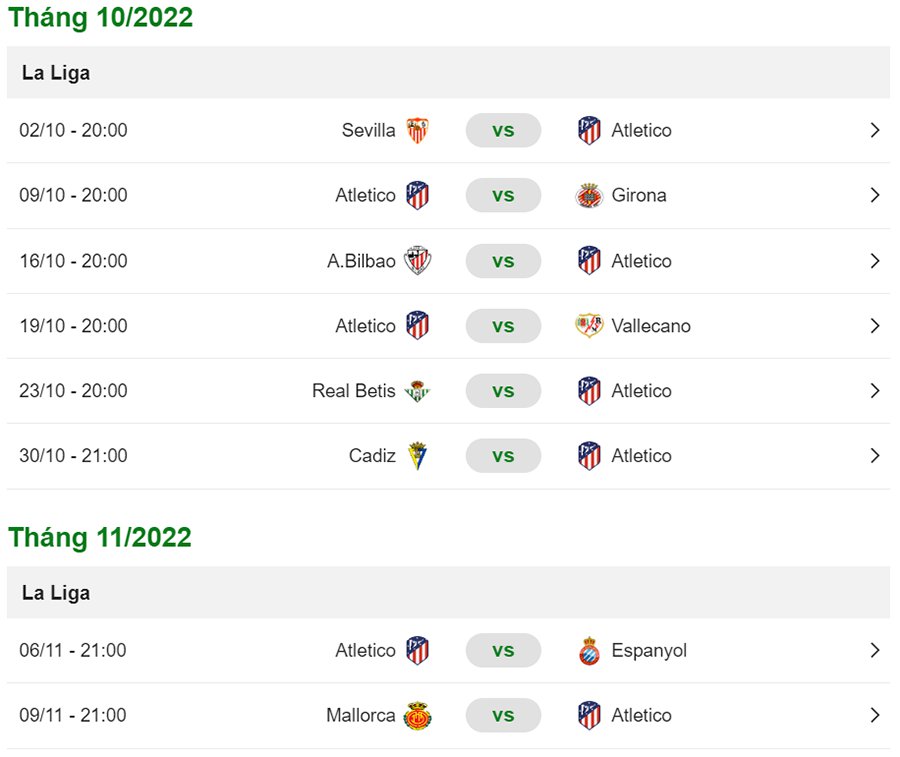Click the Vallecano club crest icon
Screen dimensions: 900x757
[x=589, y=326]
